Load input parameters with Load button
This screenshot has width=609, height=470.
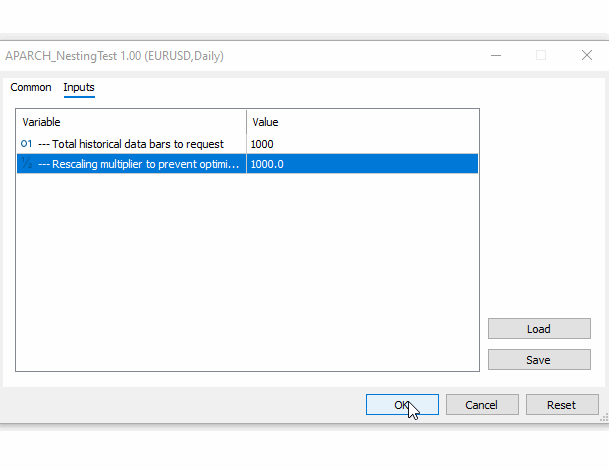(539, 329)
